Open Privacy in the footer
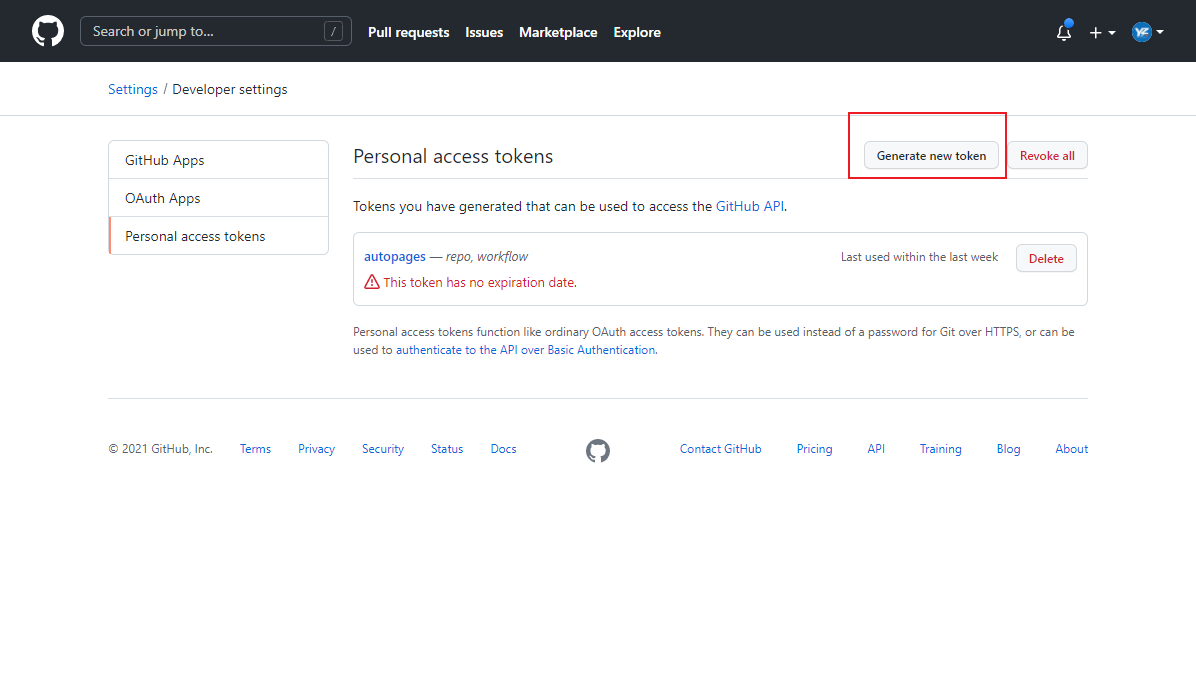 (317, 449)
